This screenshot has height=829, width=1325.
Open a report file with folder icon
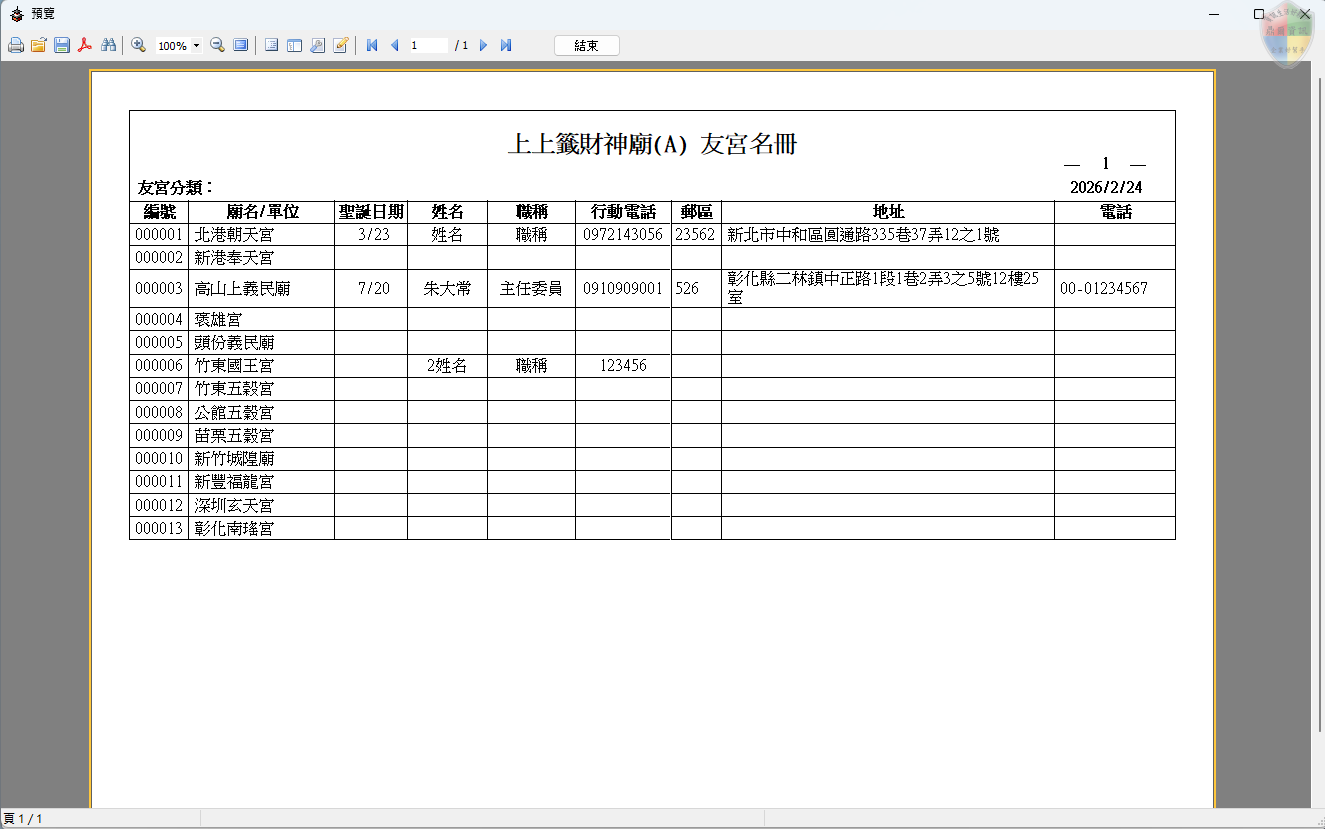(x=39, y=46)
